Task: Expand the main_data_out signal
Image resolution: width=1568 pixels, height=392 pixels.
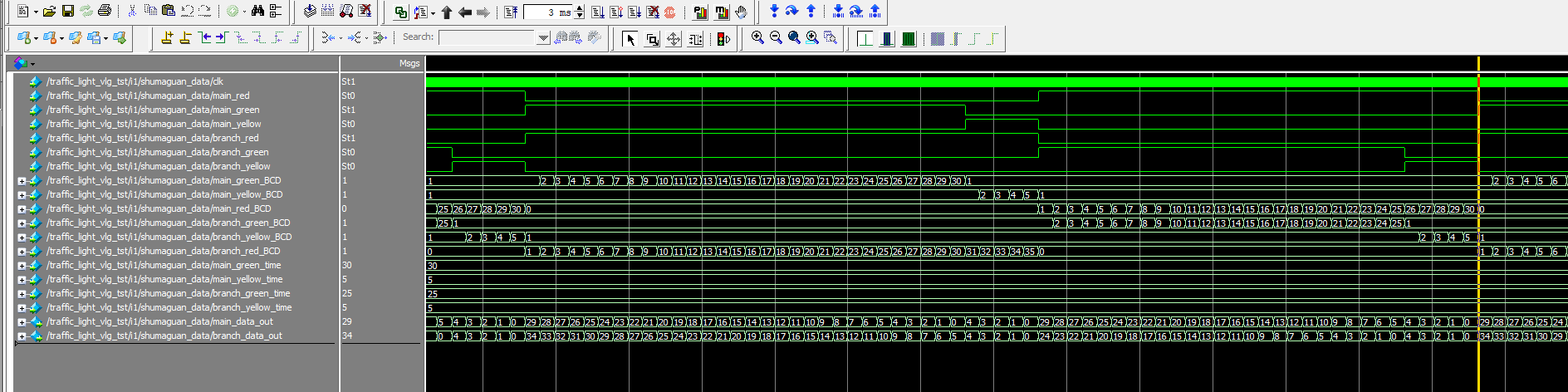Action: (22, 321)
